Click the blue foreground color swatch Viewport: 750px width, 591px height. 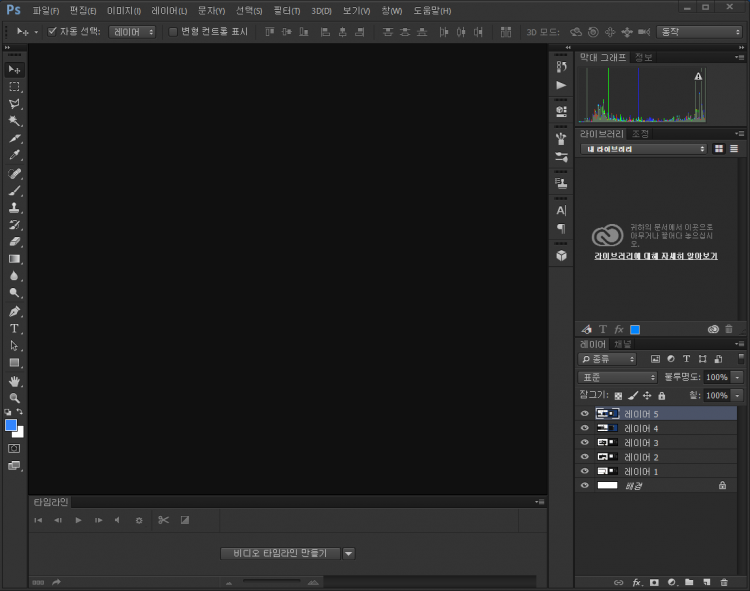[x=11, y=425]
